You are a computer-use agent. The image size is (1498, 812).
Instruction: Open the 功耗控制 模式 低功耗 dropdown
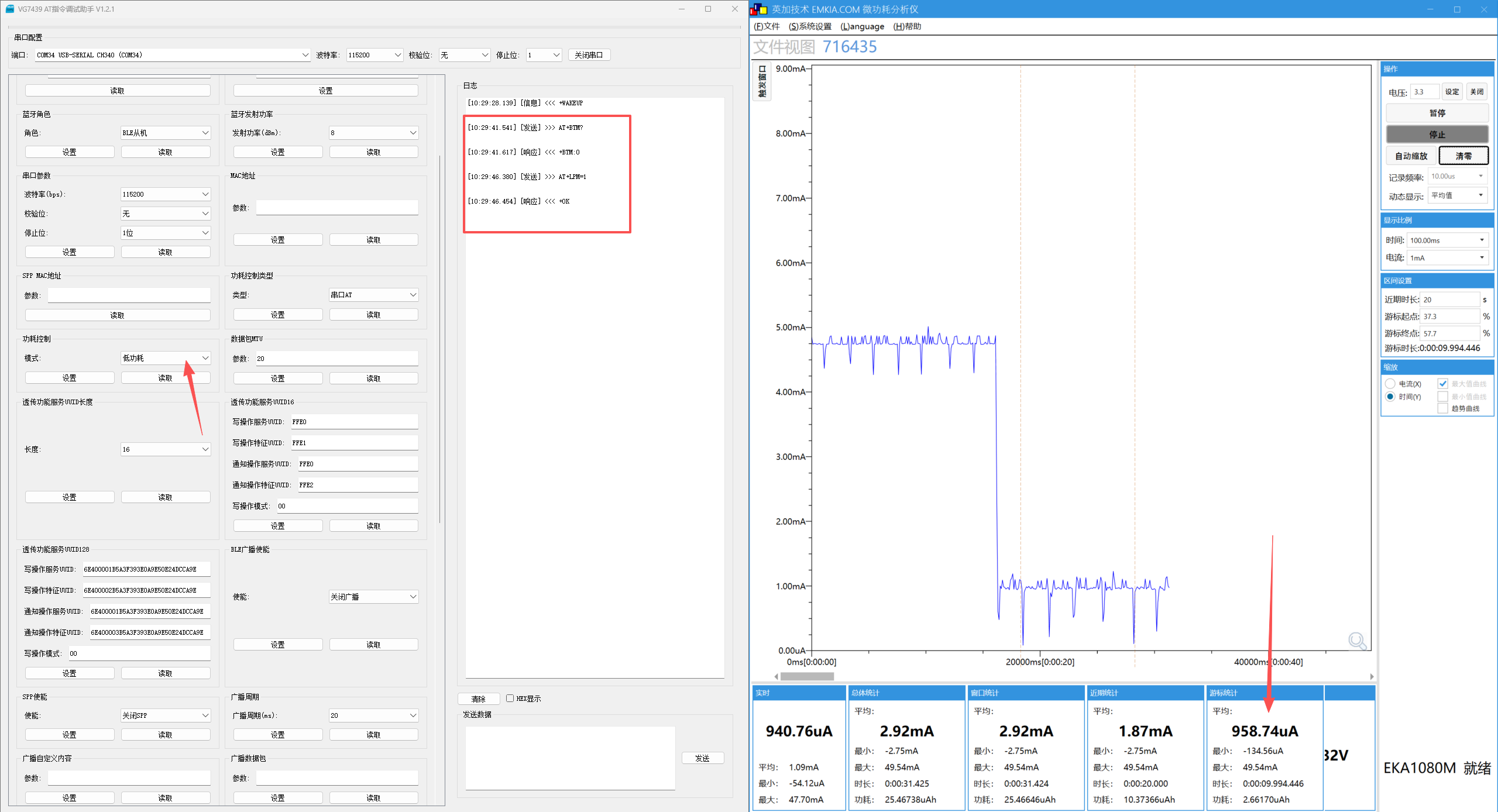pos(166,358)
